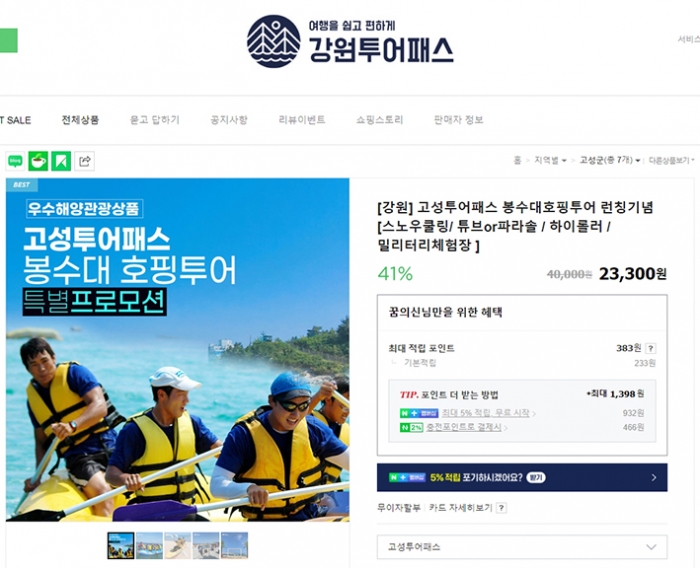Open the 지역별 breadcrumb dropdown
The width and height of the screenshot is (700, 568).
[x=550, y=160]
